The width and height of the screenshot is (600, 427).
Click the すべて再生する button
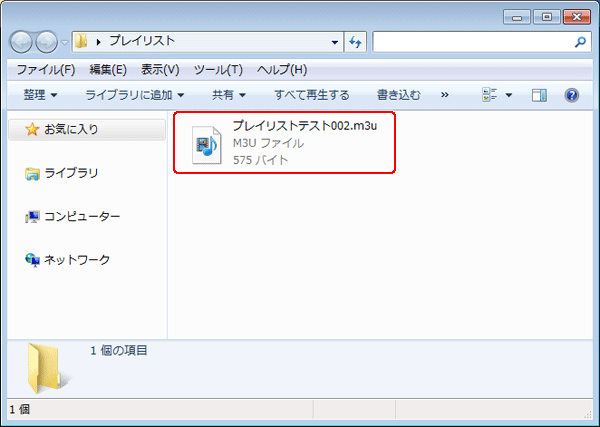[311, 95]
